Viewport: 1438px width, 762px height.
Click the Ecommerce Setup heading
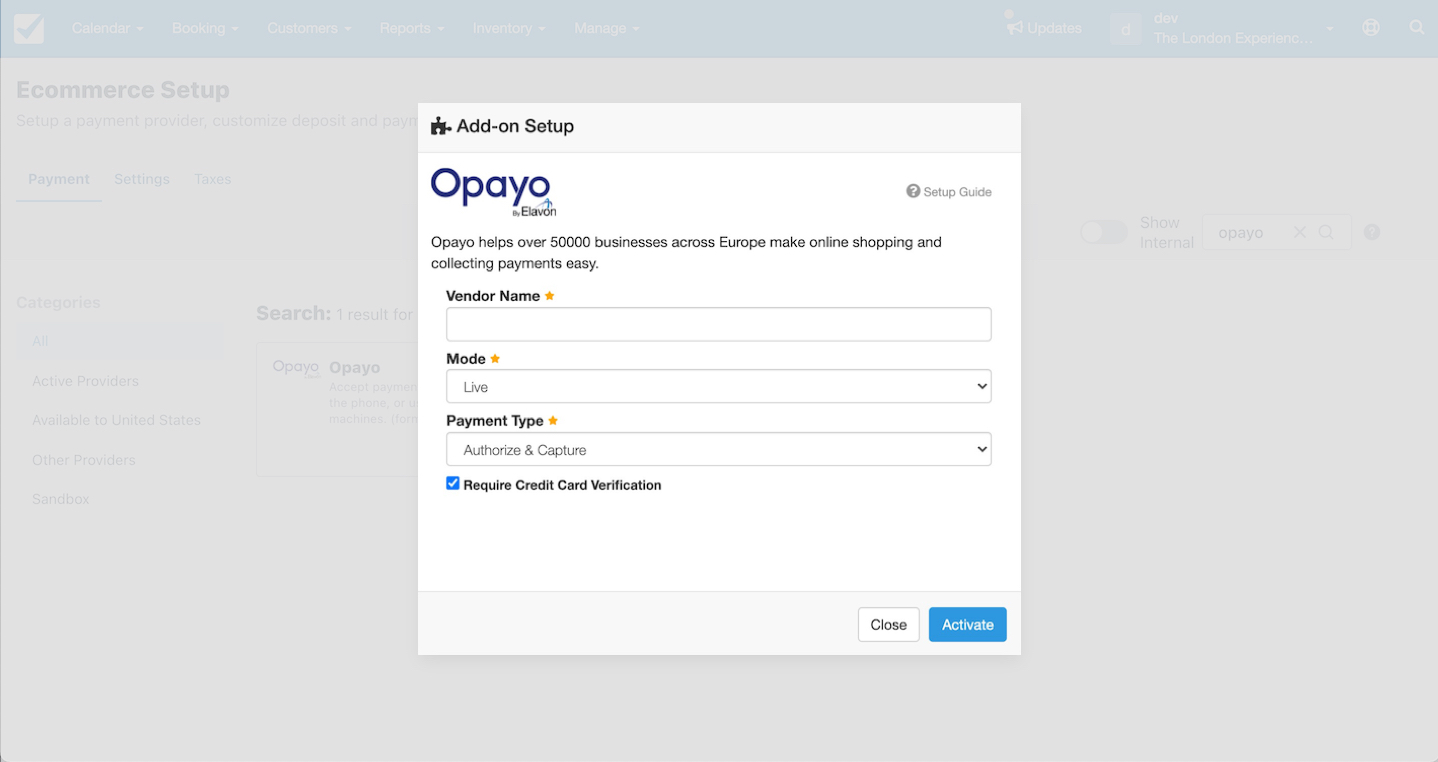coord(123,90)
